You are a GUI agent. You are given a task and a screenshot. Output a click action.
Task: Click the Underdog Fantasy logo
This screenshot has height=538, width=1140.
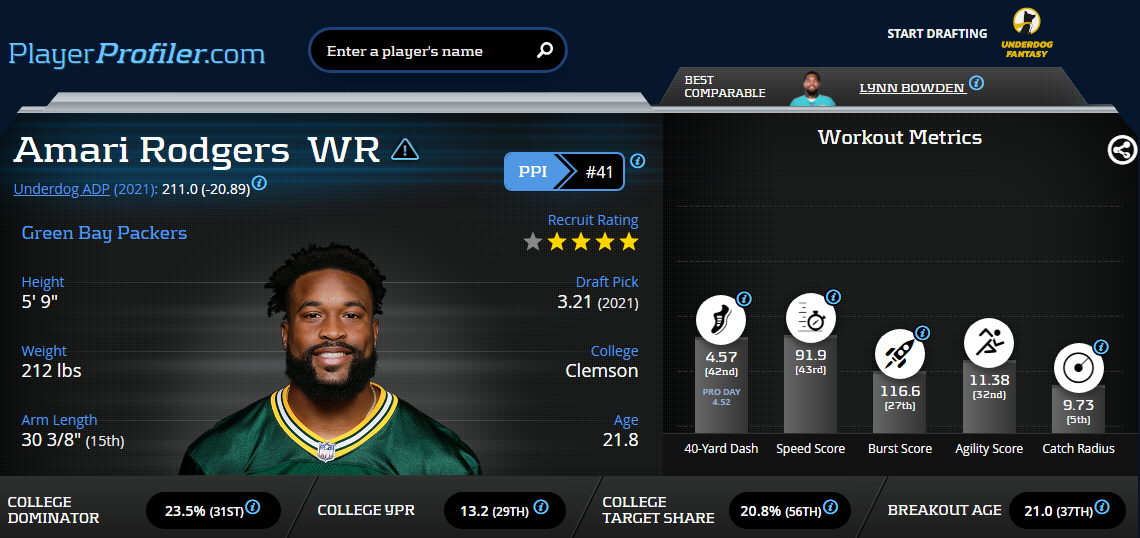(1027, 33)
